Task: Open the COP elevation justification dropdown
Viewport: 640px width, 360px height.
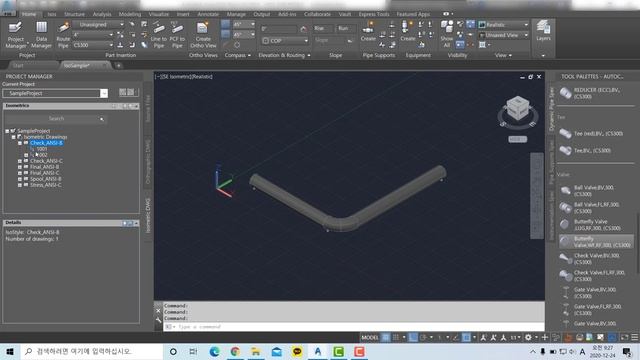Action: 284,41
